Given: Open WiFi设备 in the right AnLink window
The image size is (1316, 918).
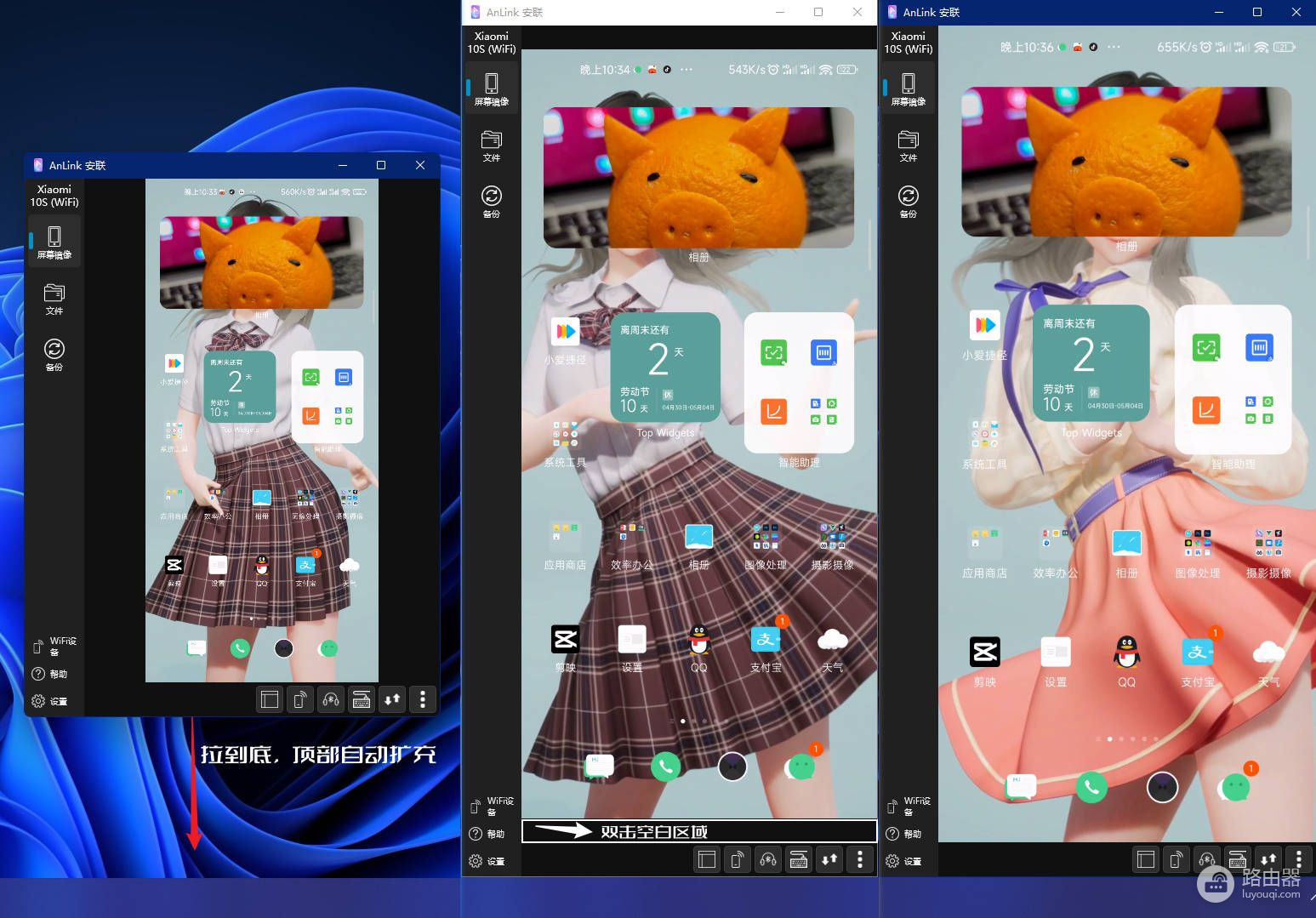Looking at the screenshot, I should tap(908, 806).
